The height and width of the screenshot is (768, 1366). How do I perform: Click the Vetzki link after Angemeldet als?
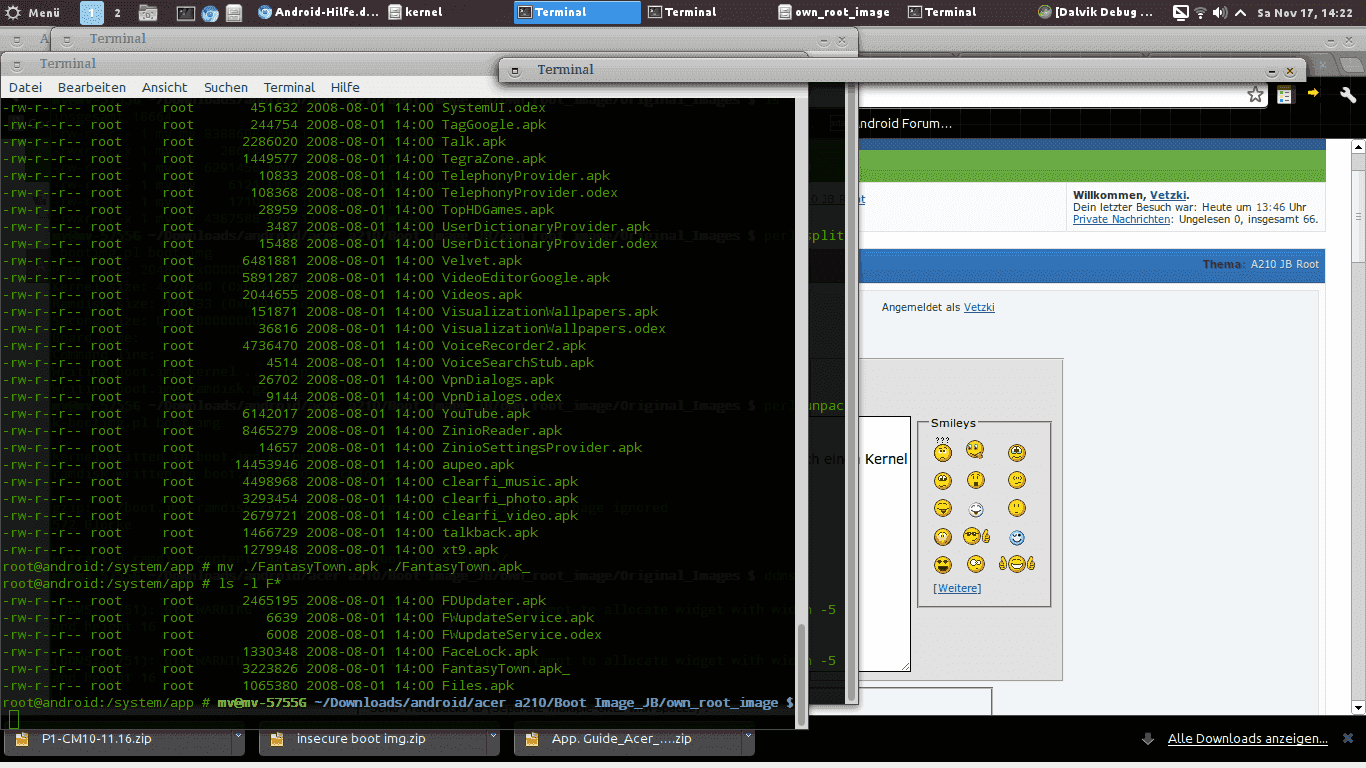point(979,307)
